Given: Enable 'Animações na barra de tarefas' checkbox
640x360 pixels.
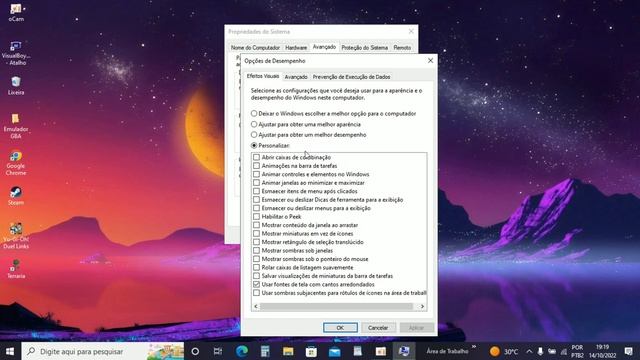Looking at the screenshot, I should click(256, 166).
